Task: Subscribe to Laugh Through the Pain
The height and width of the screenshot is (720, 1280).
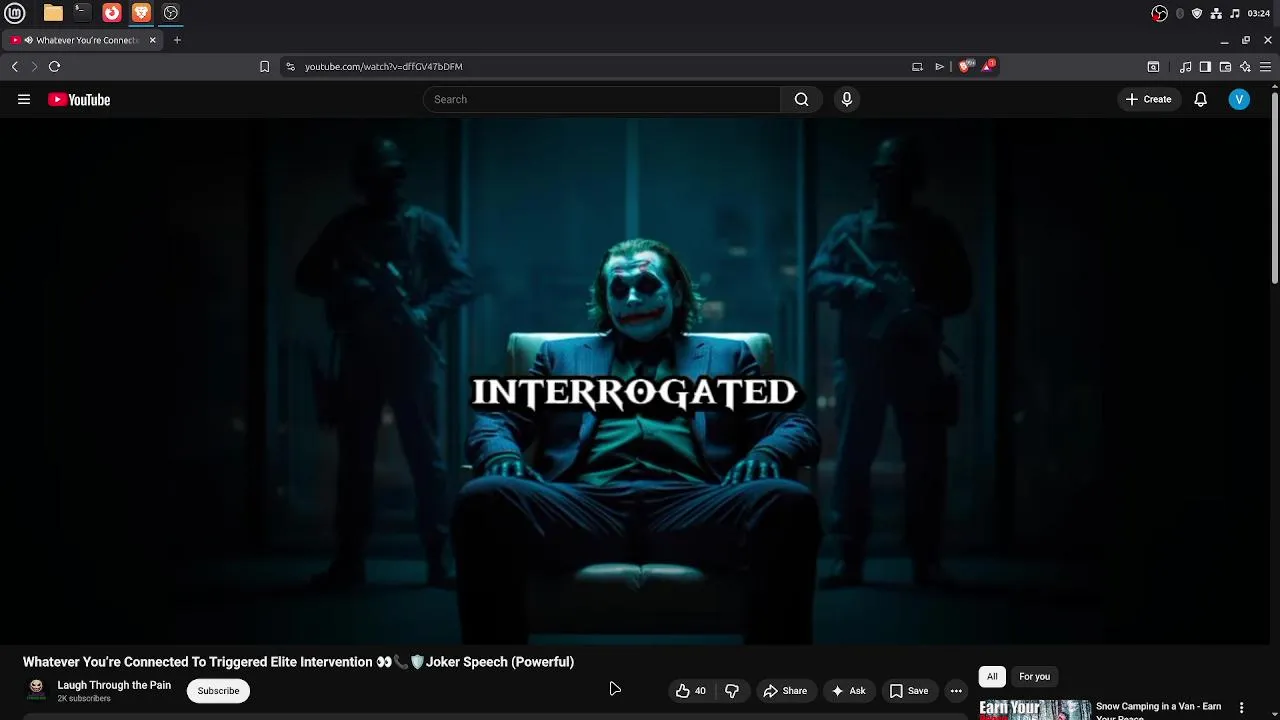Action: [x=218, y=691]
